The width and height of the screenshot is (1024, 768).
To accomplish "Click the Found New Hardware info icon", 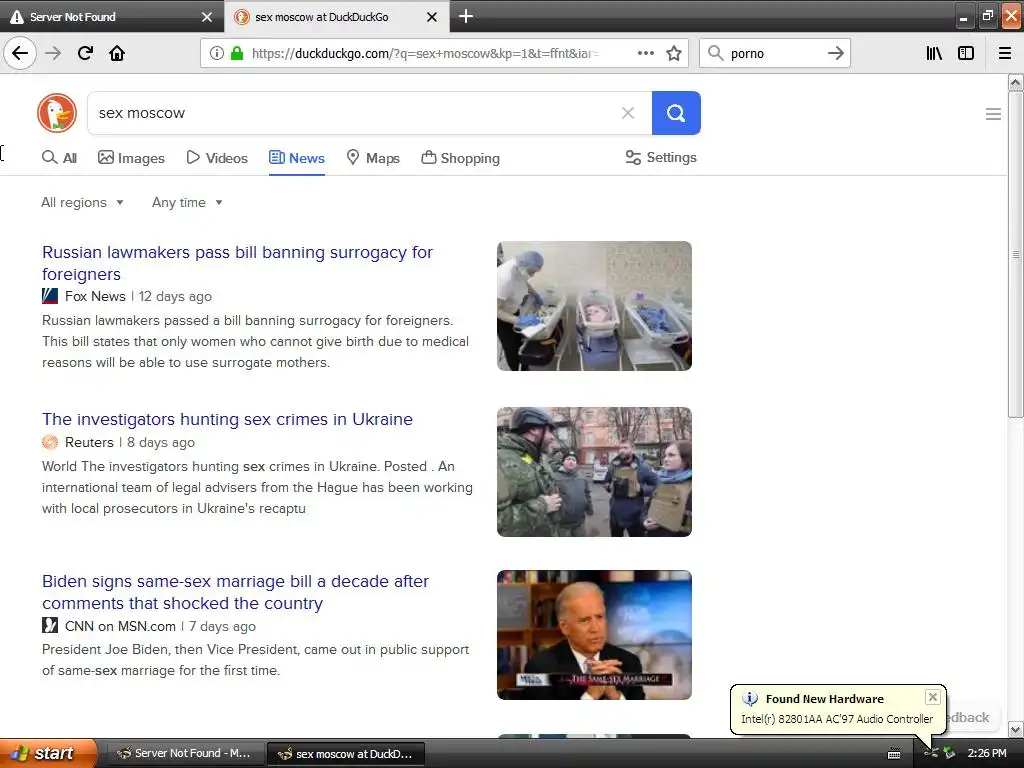I will (750, 699).
